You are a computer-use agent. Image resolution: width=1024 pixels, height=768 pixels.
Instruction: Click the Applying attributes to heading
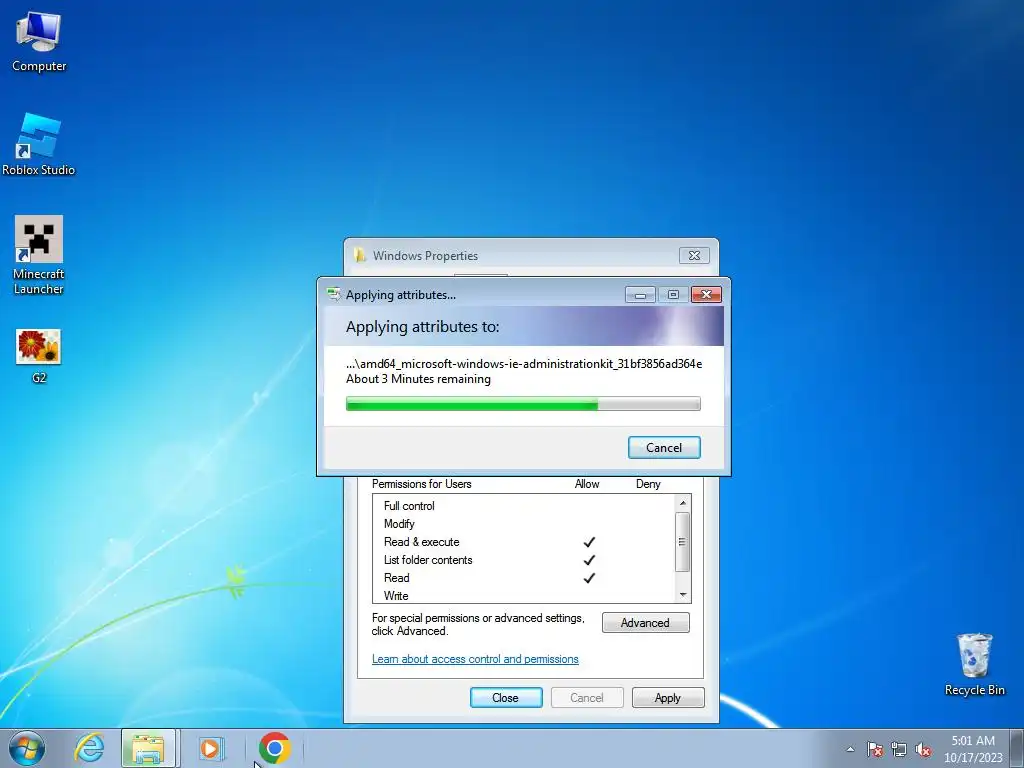click(x=423, y=327)
